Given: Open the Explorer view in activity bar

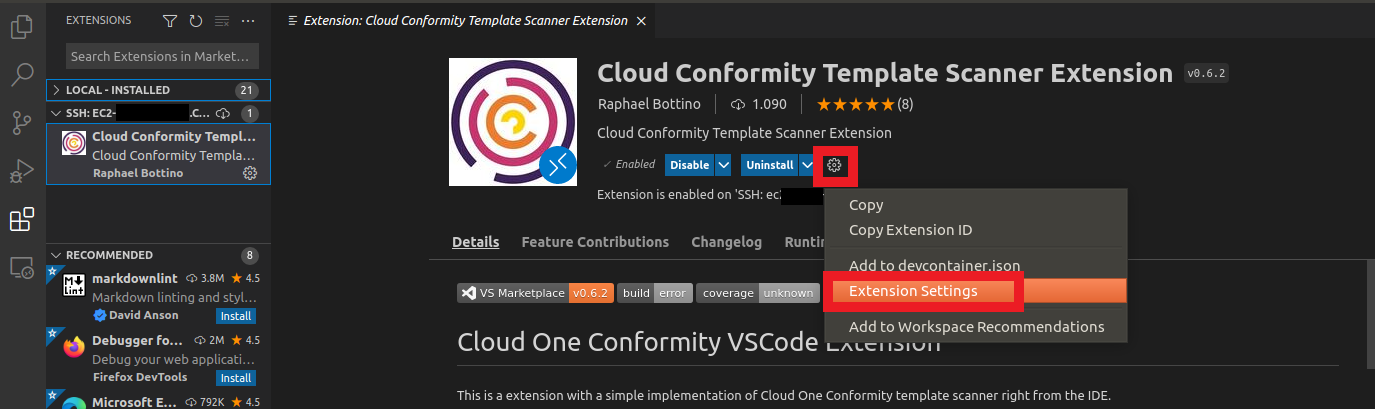Looking at the screenshot, I should [22, 27].
